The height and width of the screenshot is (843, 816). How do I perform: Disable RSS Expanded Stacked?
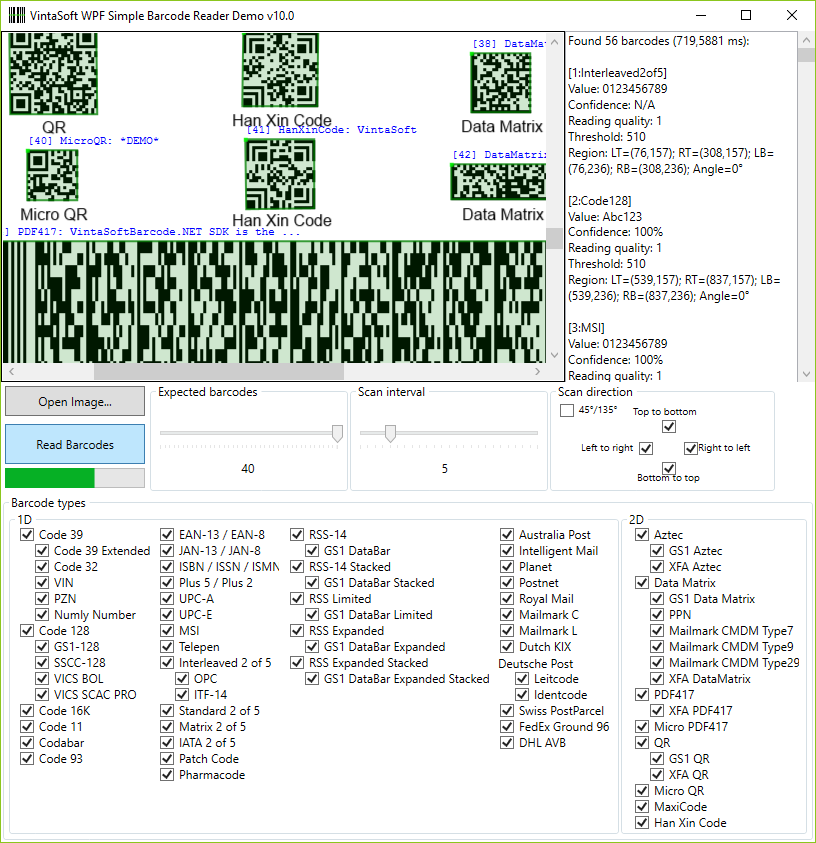297,662
